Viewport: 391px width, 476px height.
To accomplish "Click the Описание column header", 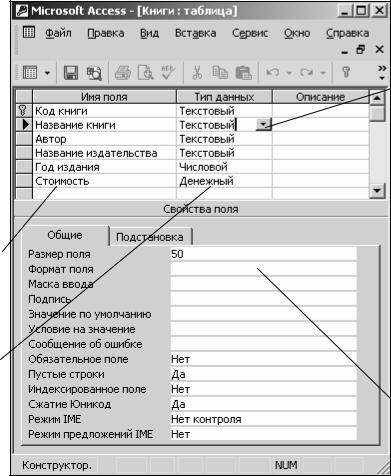I will [x=321, y=97].
